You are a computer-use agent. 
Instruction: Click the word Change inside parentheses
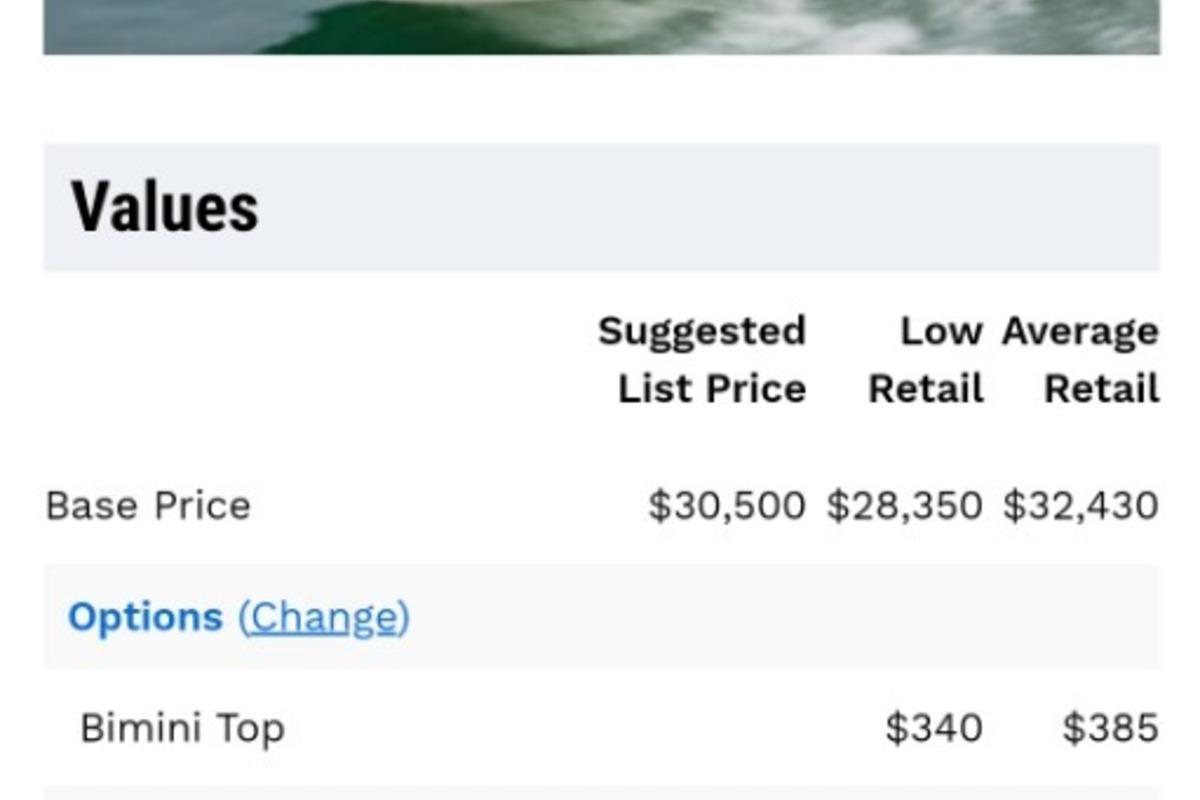(323, 617)
